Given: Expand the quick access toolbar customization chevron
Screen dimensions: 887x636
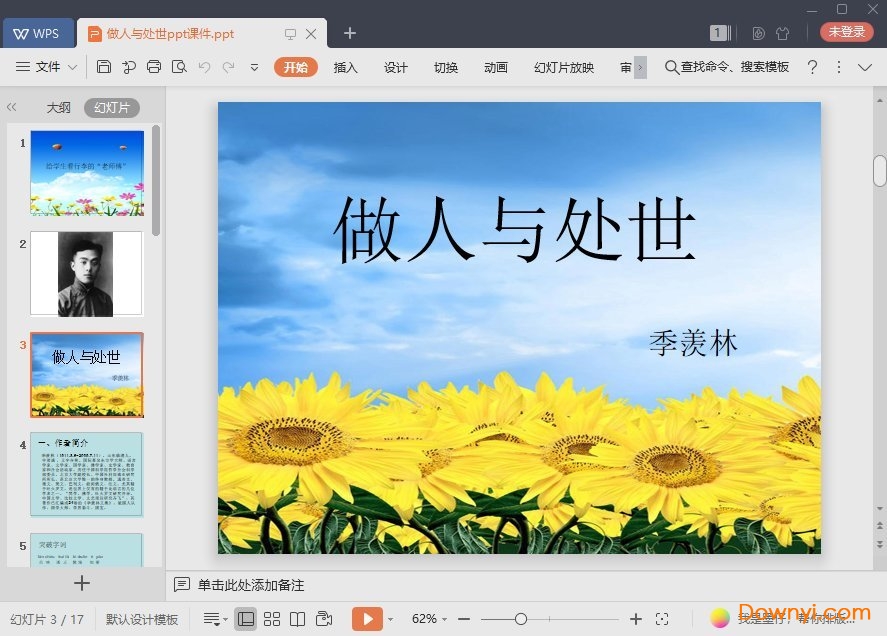Looking at the screenshot, I should [x=254, y=67].
